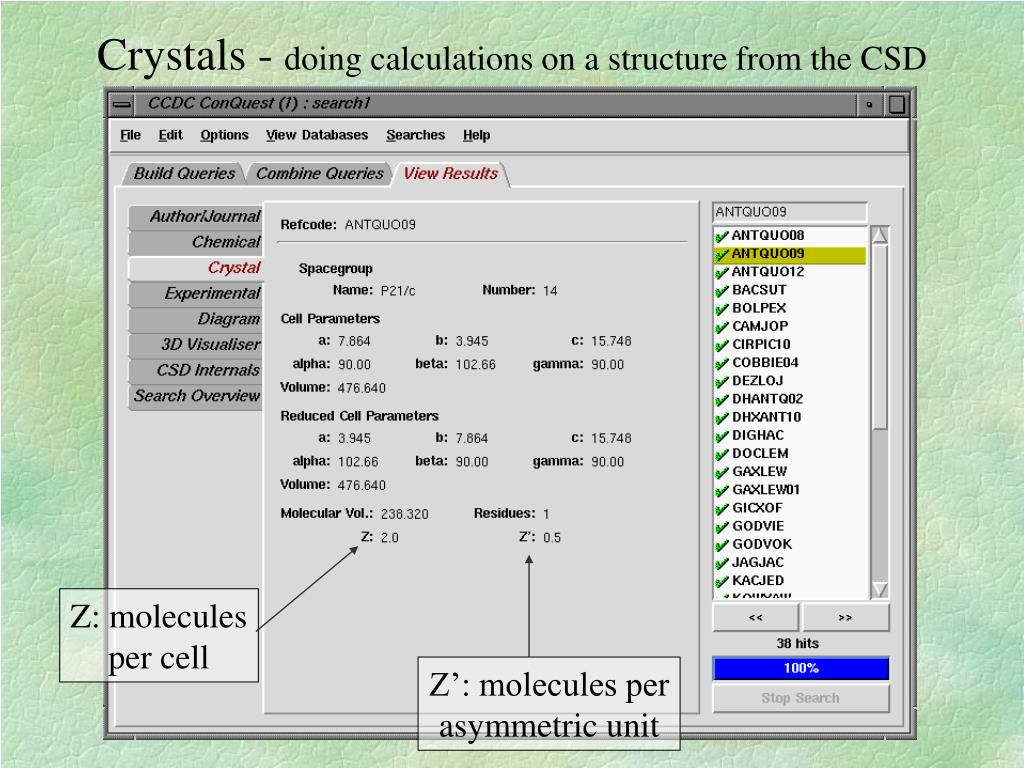
Task: Open the Searches menu
Action: click(x=415, y=135)
